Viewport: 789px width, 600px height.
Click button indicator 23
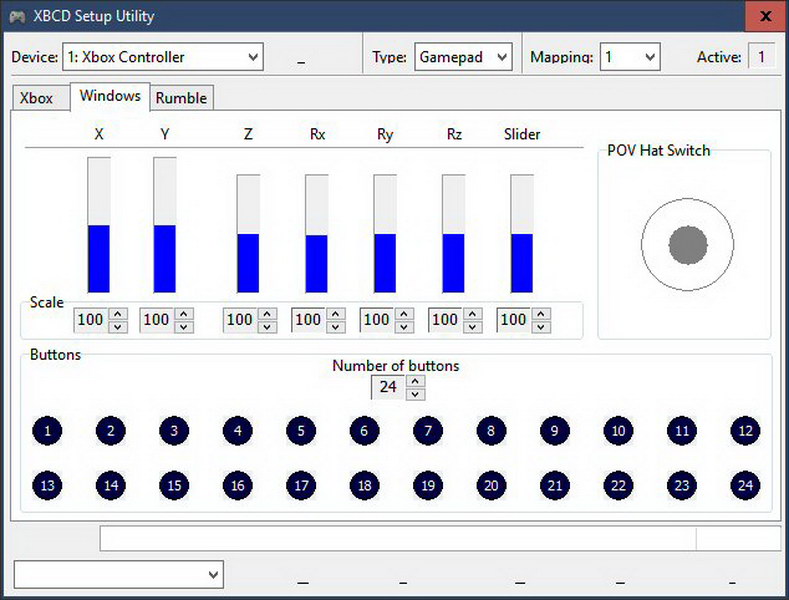coord(682,485)
